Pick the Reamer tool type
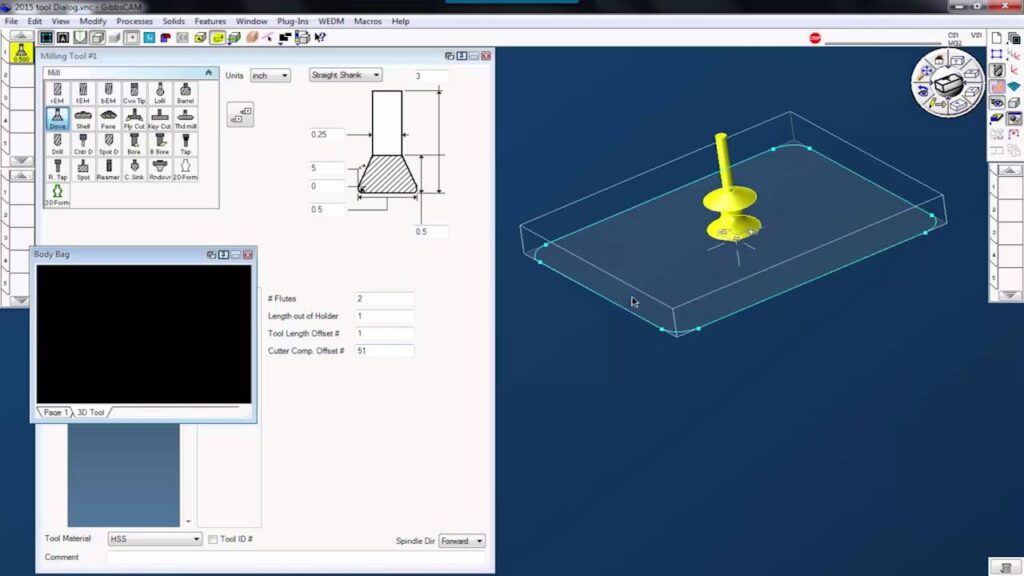 (108, 170)
